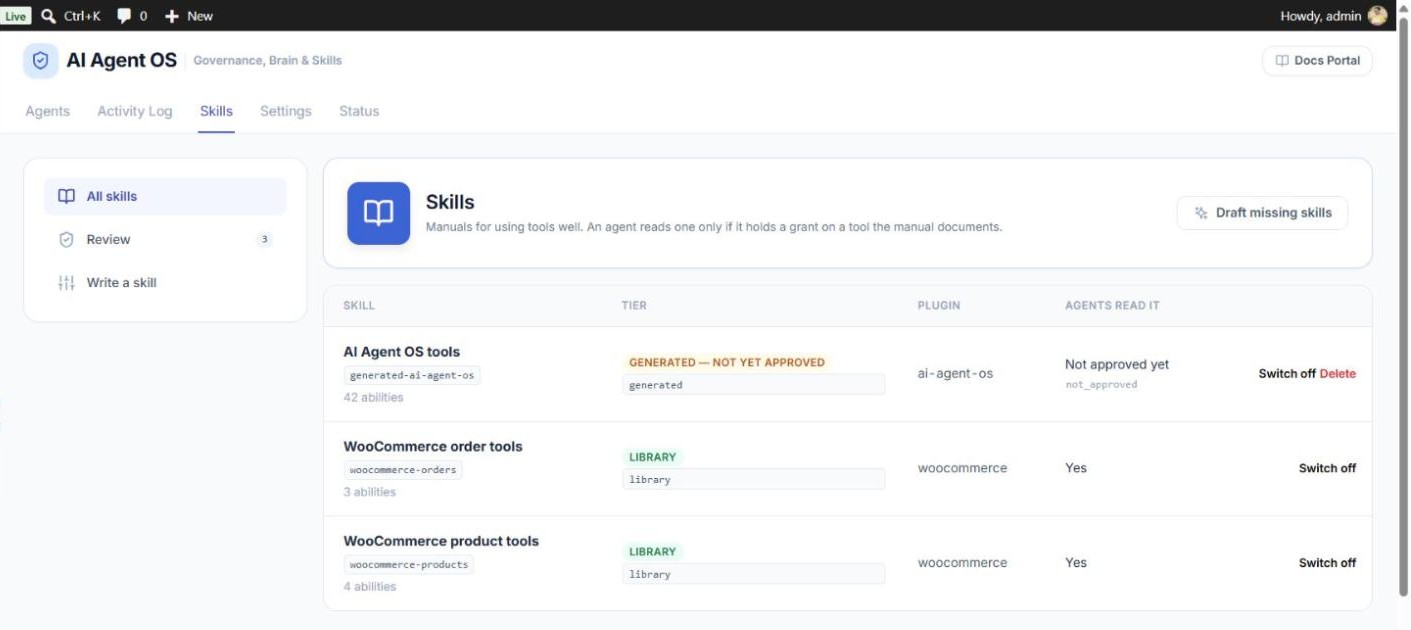This screenshot has width=1411, height=630.
Task: Switch off WooCommerce order tools skill
Action: coord(1327,468)
